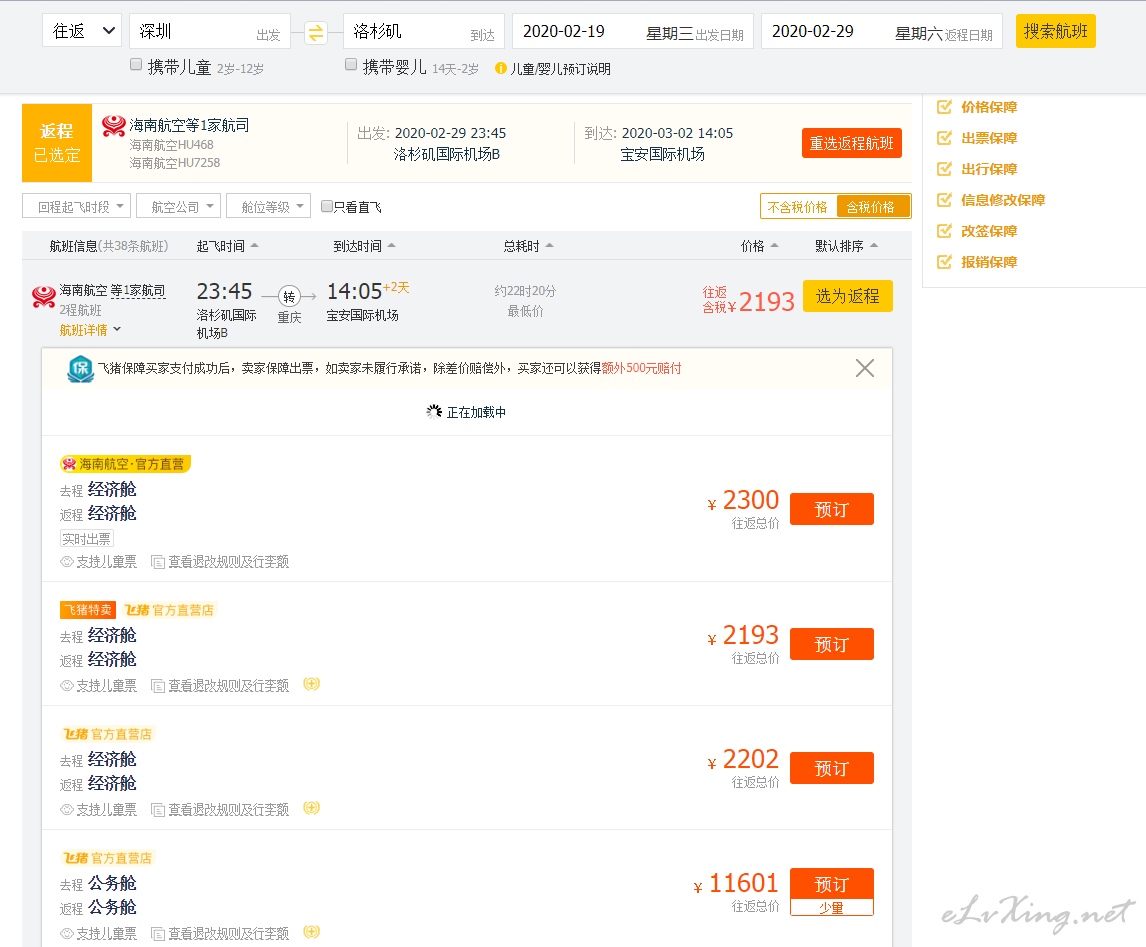The image size is (1146, 947).
Task: Enable the traveling with infant checkbox
Action: tap(351, 64)
